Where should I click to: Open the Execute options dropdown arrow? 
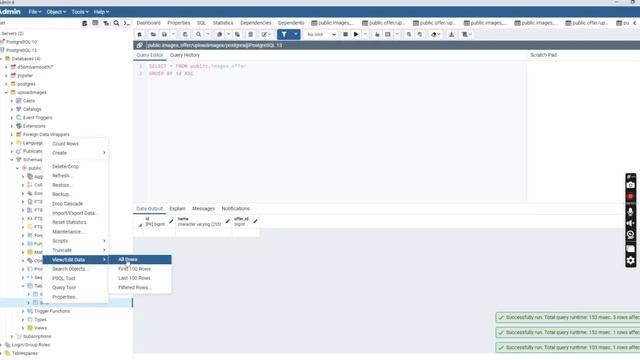pyautogui.click(x=365, y=35)
